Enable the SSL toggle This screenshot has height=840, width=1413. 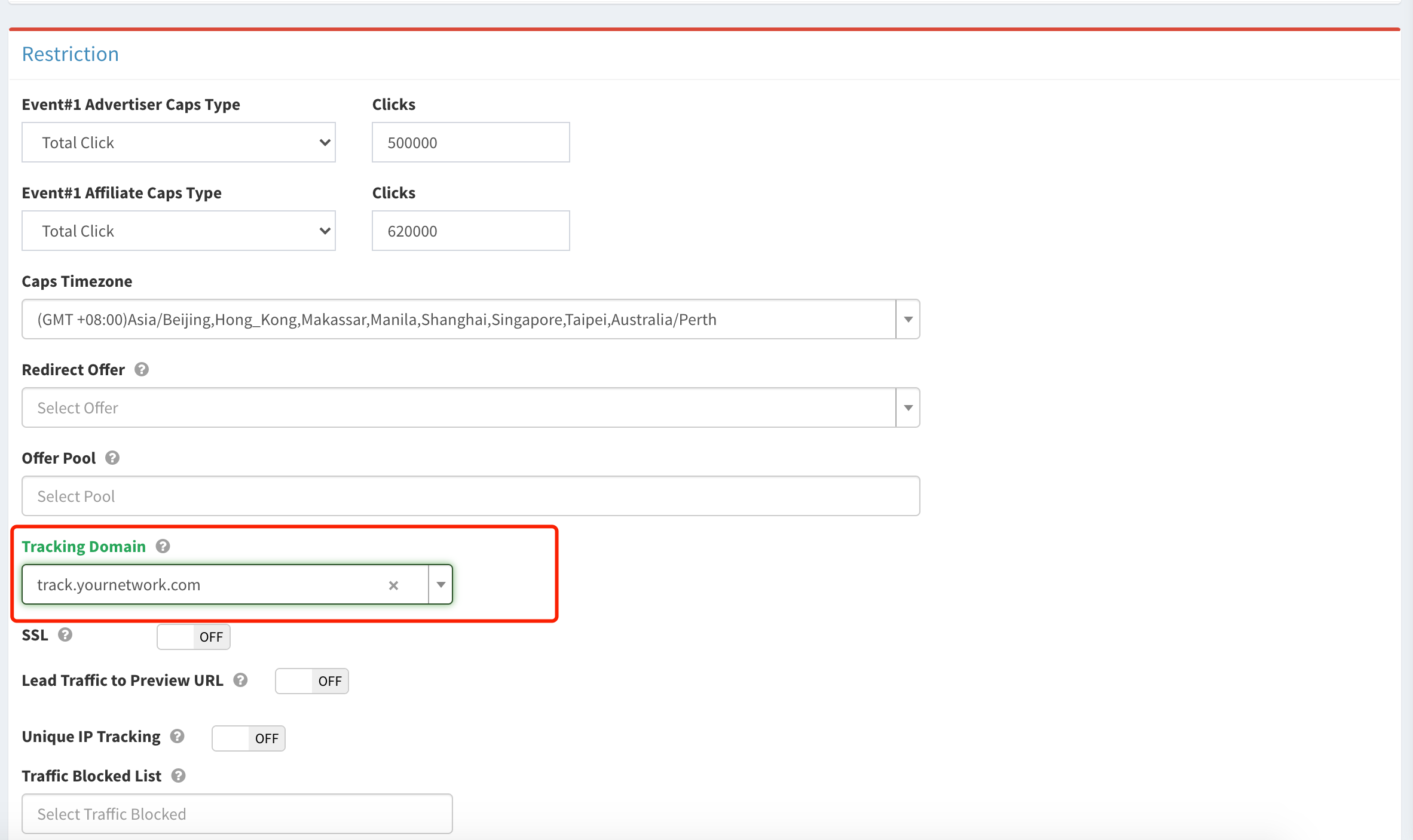pyautogui.click(x=193, y=637)
